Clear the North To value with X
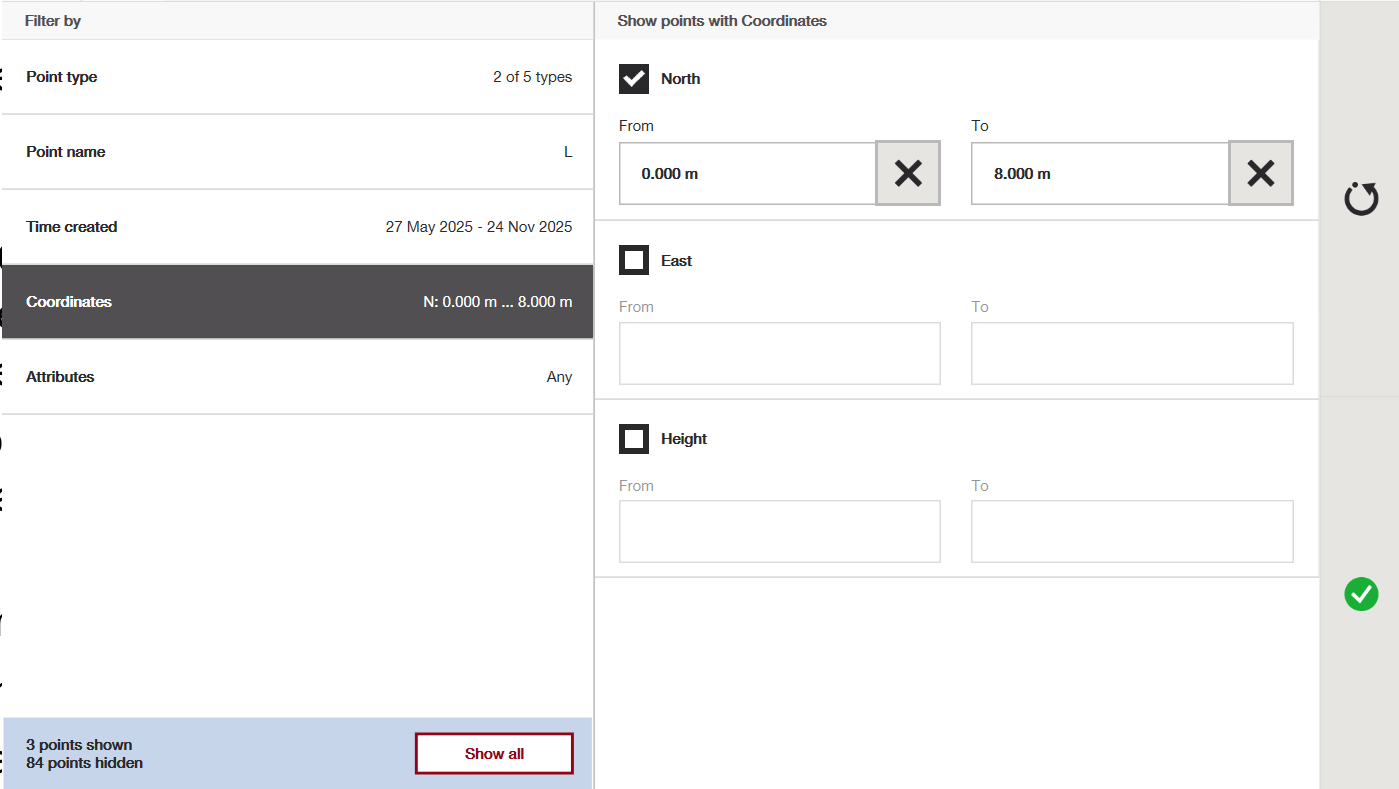The height and width of the screenshot is (789, 1399). pos(1260,174)
